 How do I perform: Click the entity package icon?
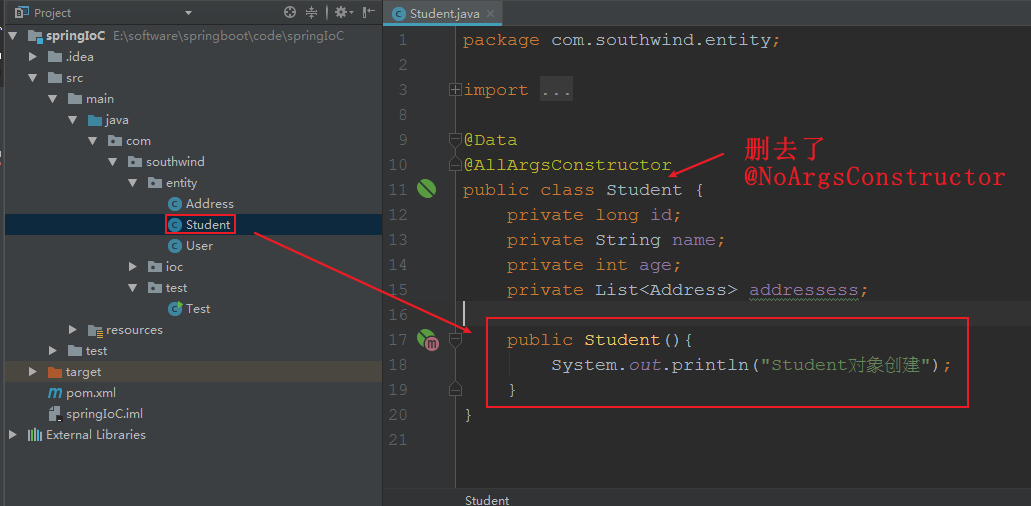(x=155, y=183)
